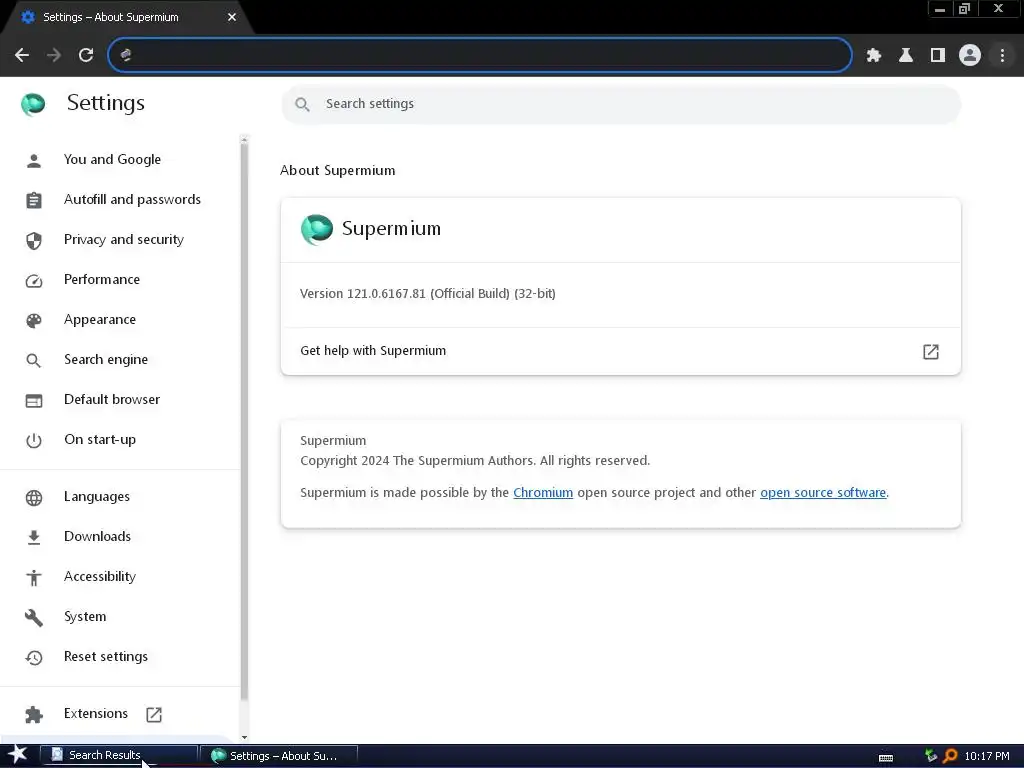
Task: Click the wrench System icon
Action: (34, 618)
